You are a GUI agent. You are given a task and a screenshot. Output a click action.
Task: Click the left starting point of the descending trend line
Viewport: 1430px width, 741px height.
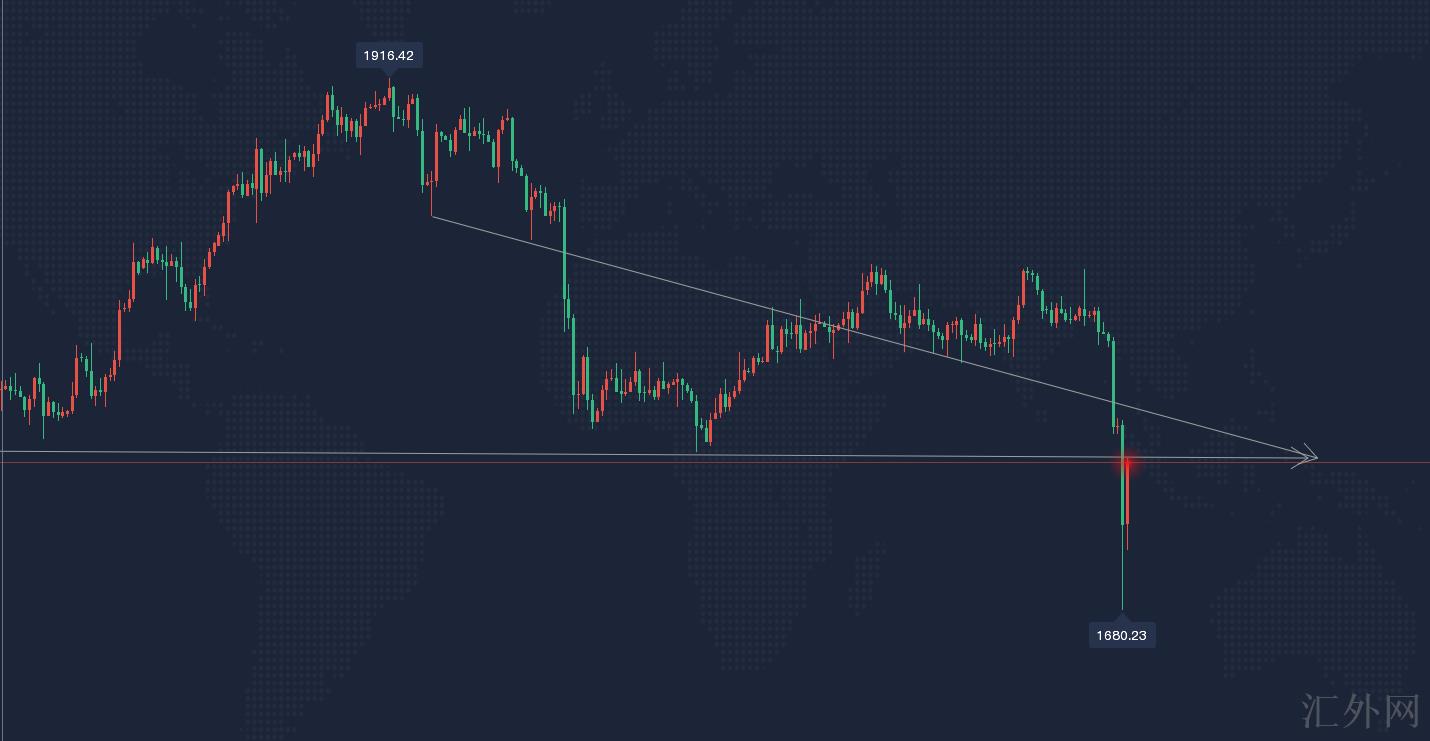(x=432, y=217)
